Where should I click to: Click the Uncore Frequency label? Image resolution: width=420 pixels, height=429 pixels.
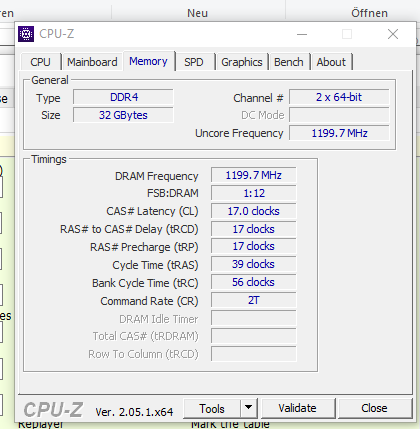coord(239,133)
